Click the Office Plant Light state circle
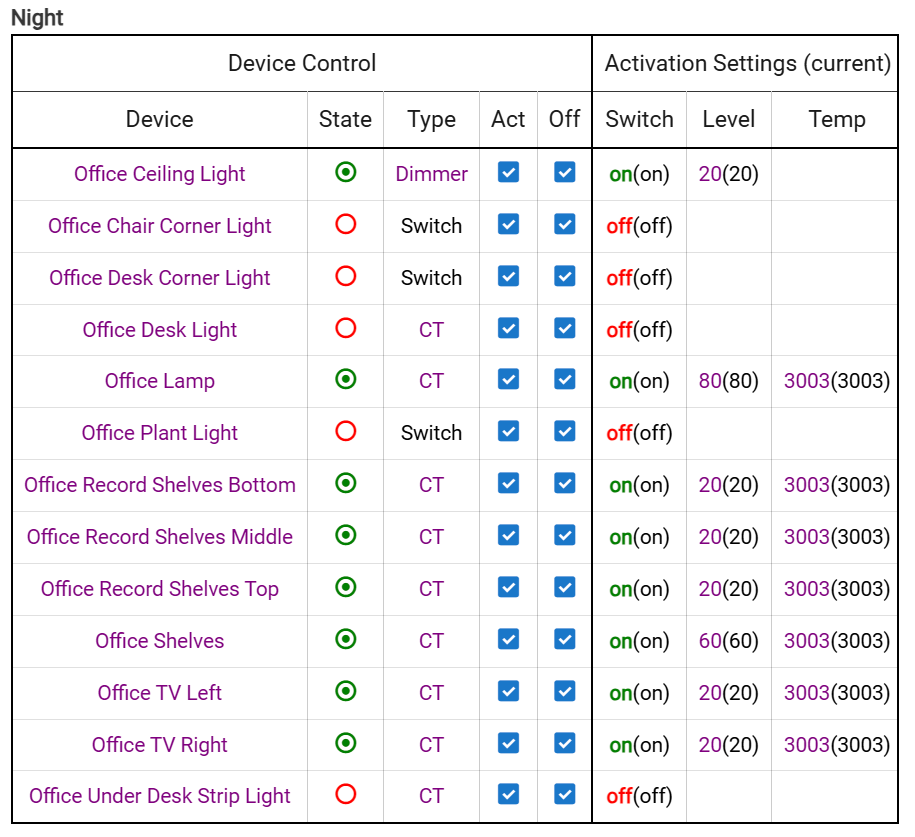Image resolution: width=915 pixels, height=837 pixels. (345, 431)
